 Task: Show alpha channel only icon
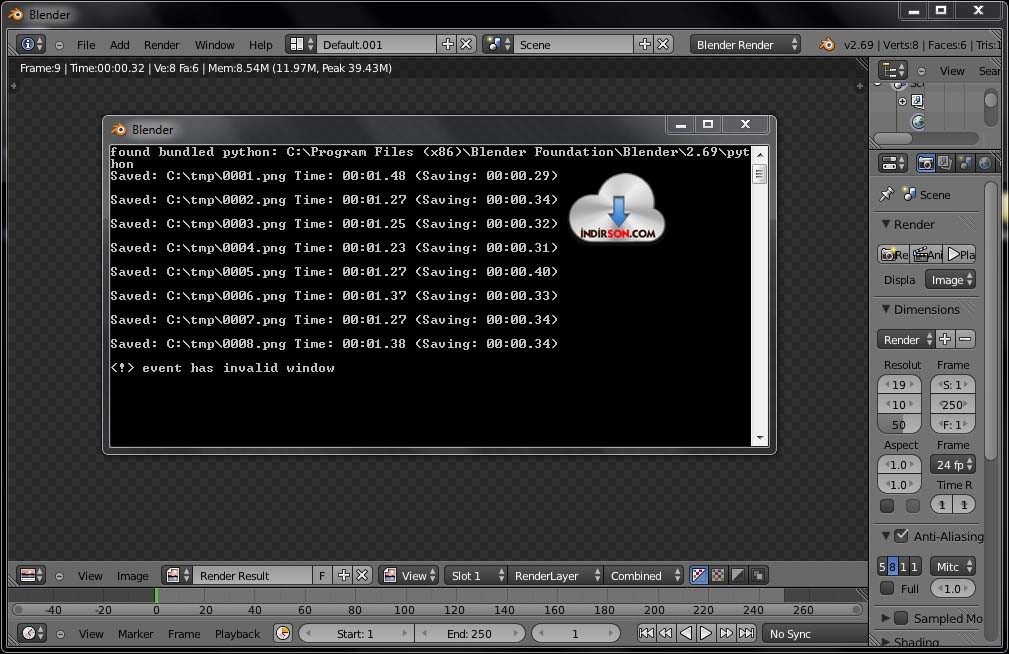(738, 575)
